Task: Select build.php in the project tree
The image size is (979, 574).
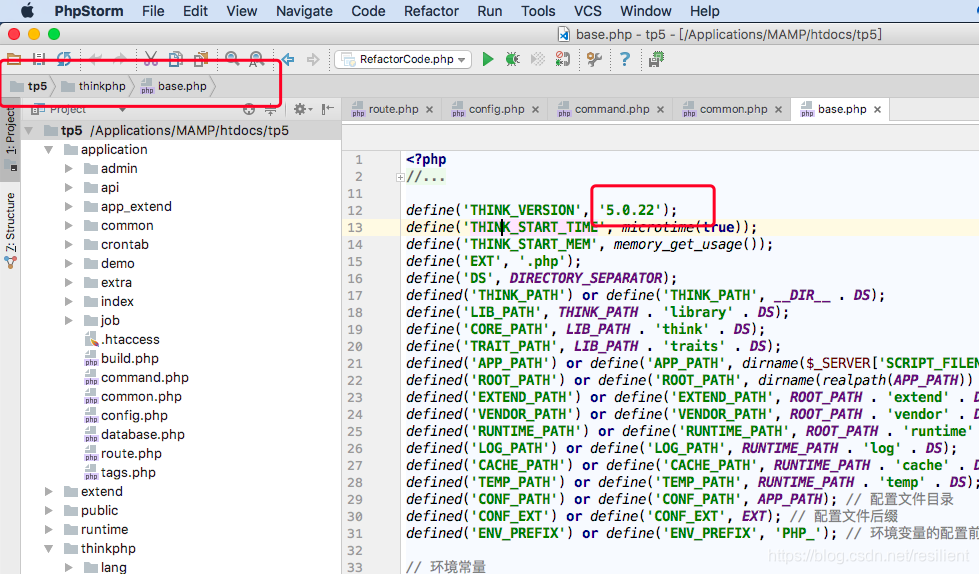Action: [130, 359]
